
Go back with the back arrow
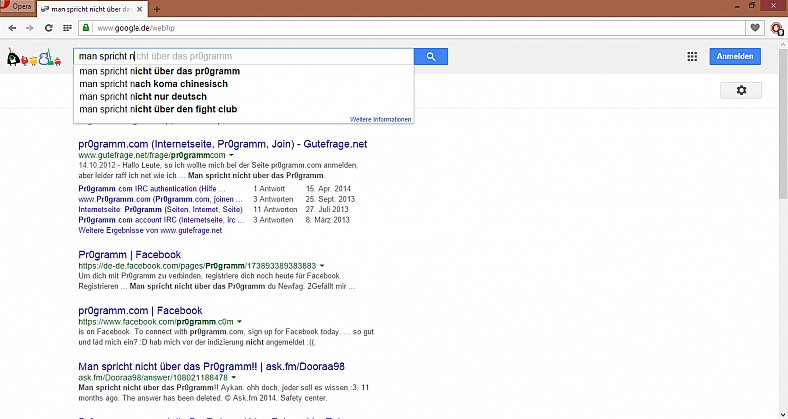click(x=13, y=28)
